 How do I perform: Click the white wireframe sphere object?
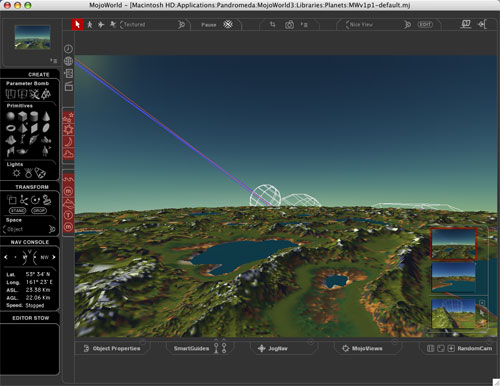tap(265, 195)
